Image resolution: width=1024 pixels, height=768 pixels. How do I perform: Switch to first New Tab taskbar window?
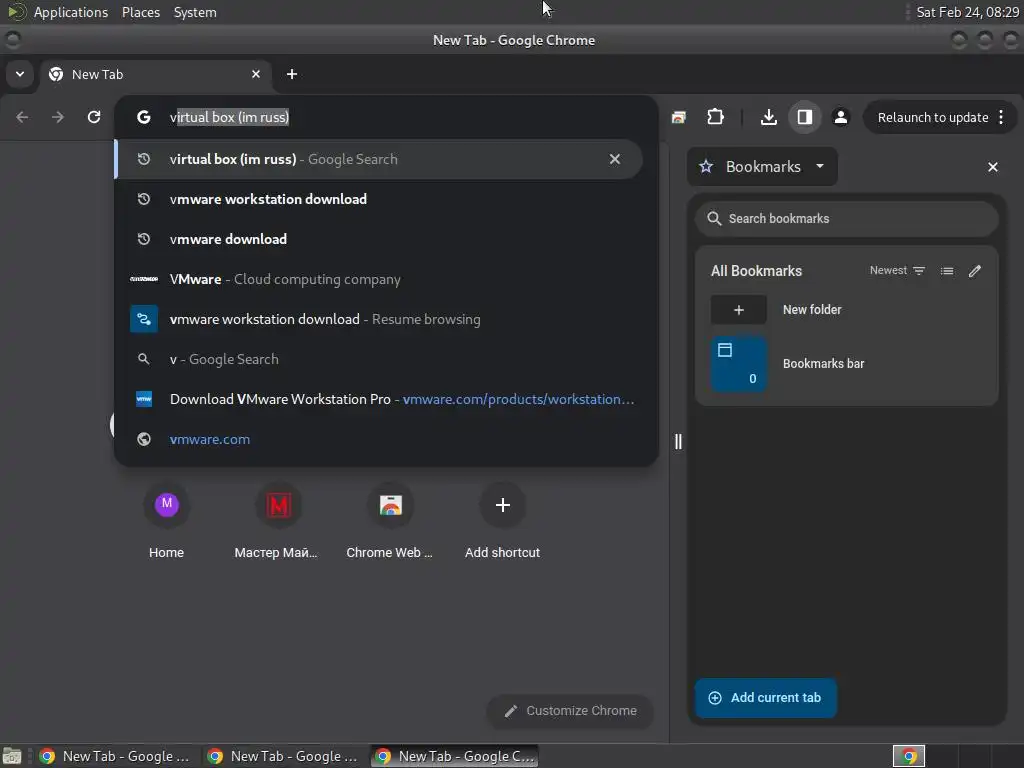[115, 756]
